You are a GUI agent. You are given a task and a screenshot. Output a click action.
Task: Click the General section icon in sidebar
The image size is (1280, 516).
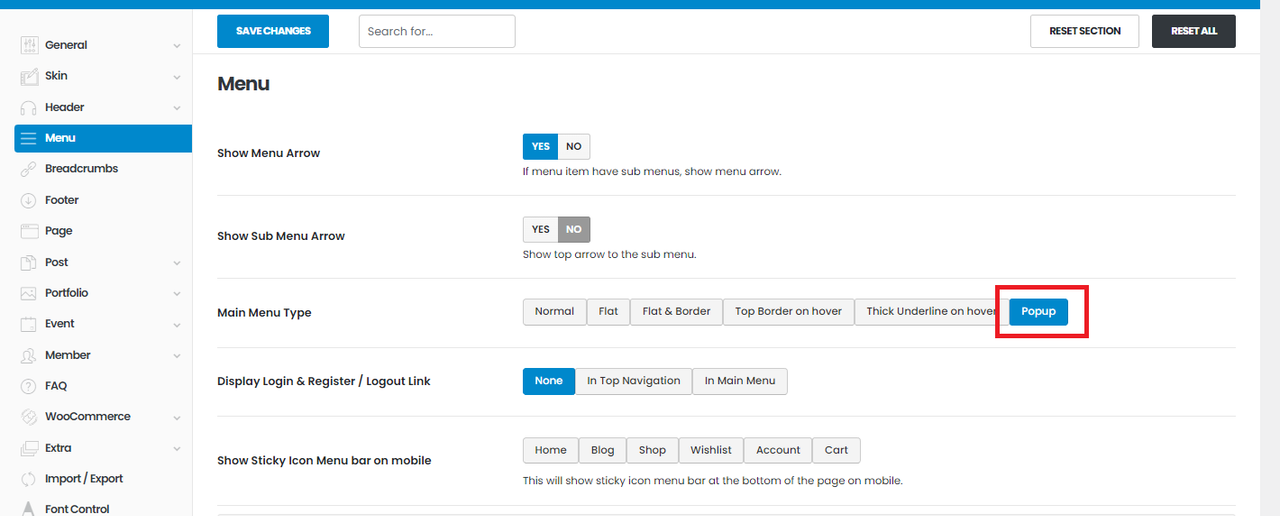(x=28, y=45)
